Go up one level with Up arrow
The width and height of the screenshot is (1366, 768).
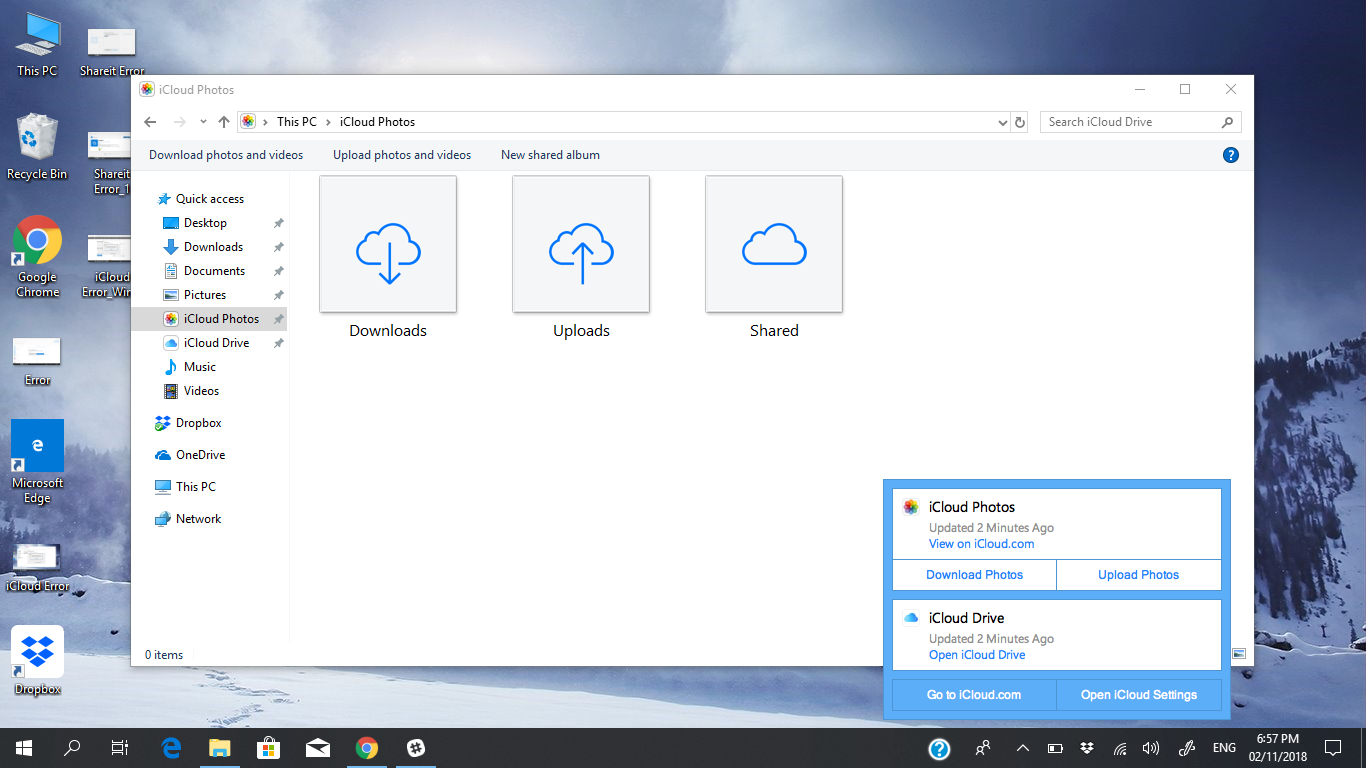[x=224, y=122]
